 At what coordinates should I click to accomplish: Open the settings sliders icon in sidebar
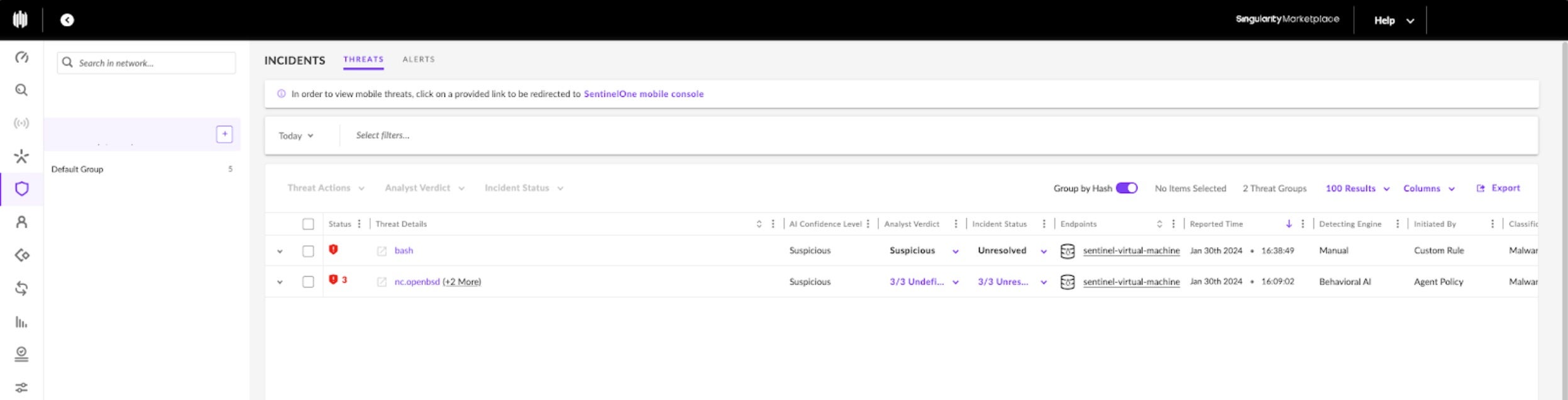(x=21, y=387)
